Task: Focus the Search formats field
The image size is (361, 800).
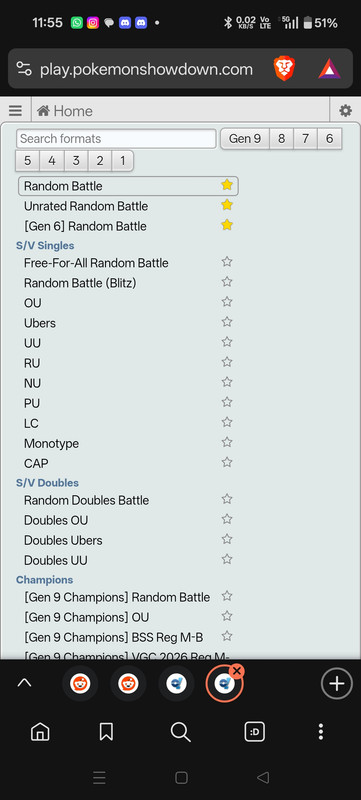Action: click(116, 138)
